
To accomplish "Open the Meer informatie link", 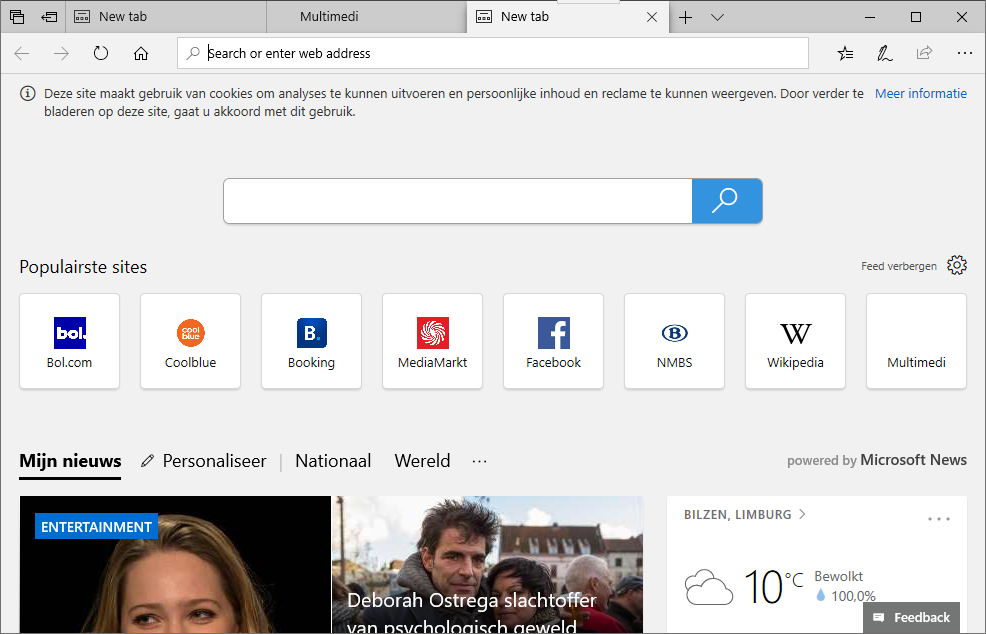I will coord(921,94).
